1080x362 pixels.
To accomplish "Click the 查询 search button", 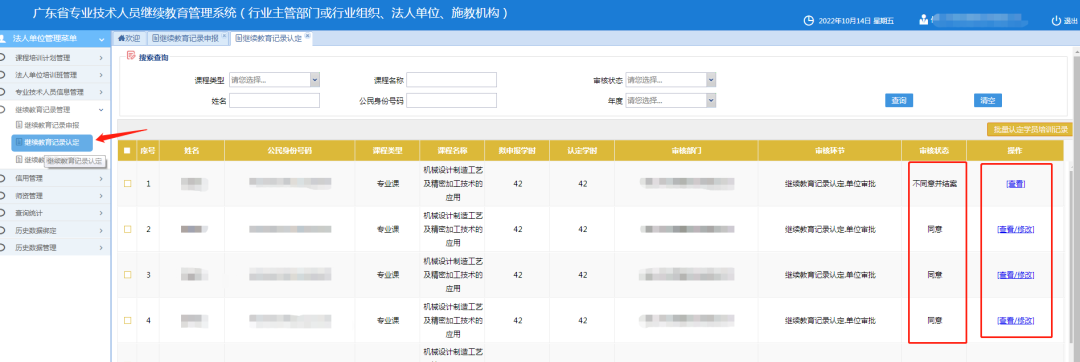I will (x=898, y=100).
